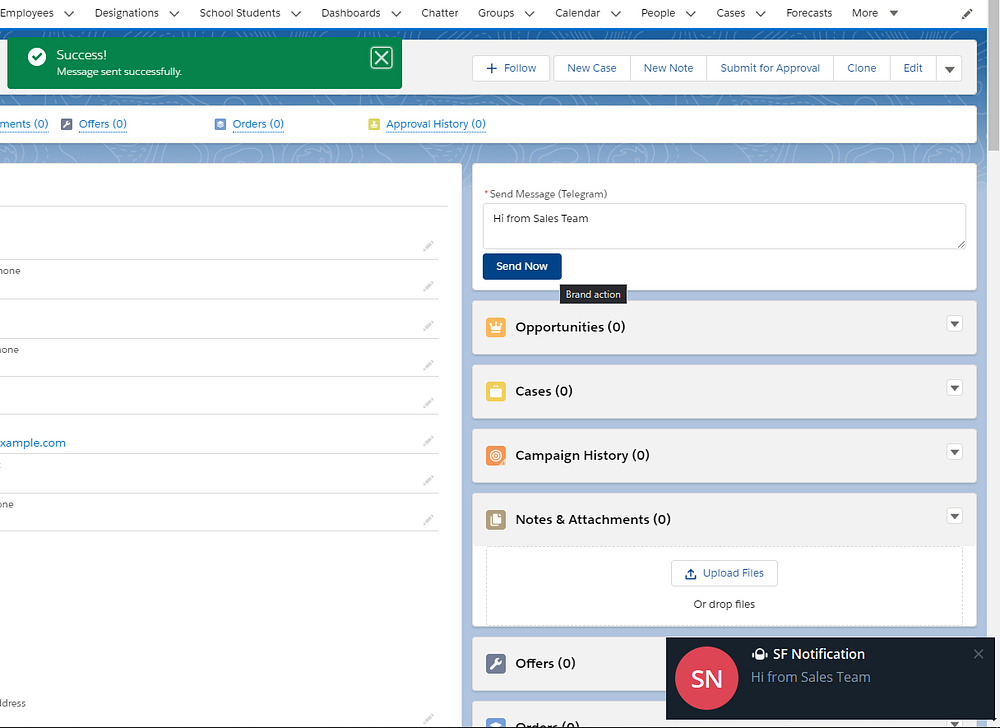1000x728 pixels.
Task: Click the Approval History icon
Action: coord(374,124)
